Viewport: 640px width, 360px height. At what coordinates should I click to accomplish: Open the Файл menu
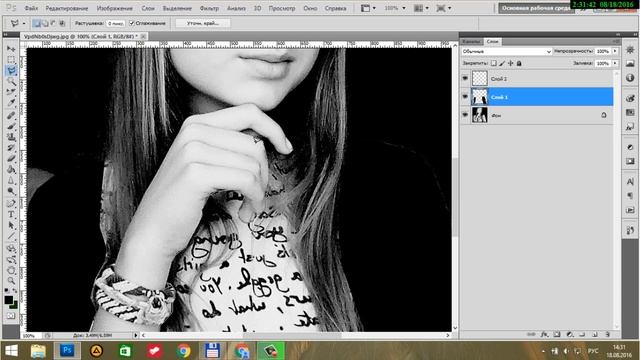31,8
